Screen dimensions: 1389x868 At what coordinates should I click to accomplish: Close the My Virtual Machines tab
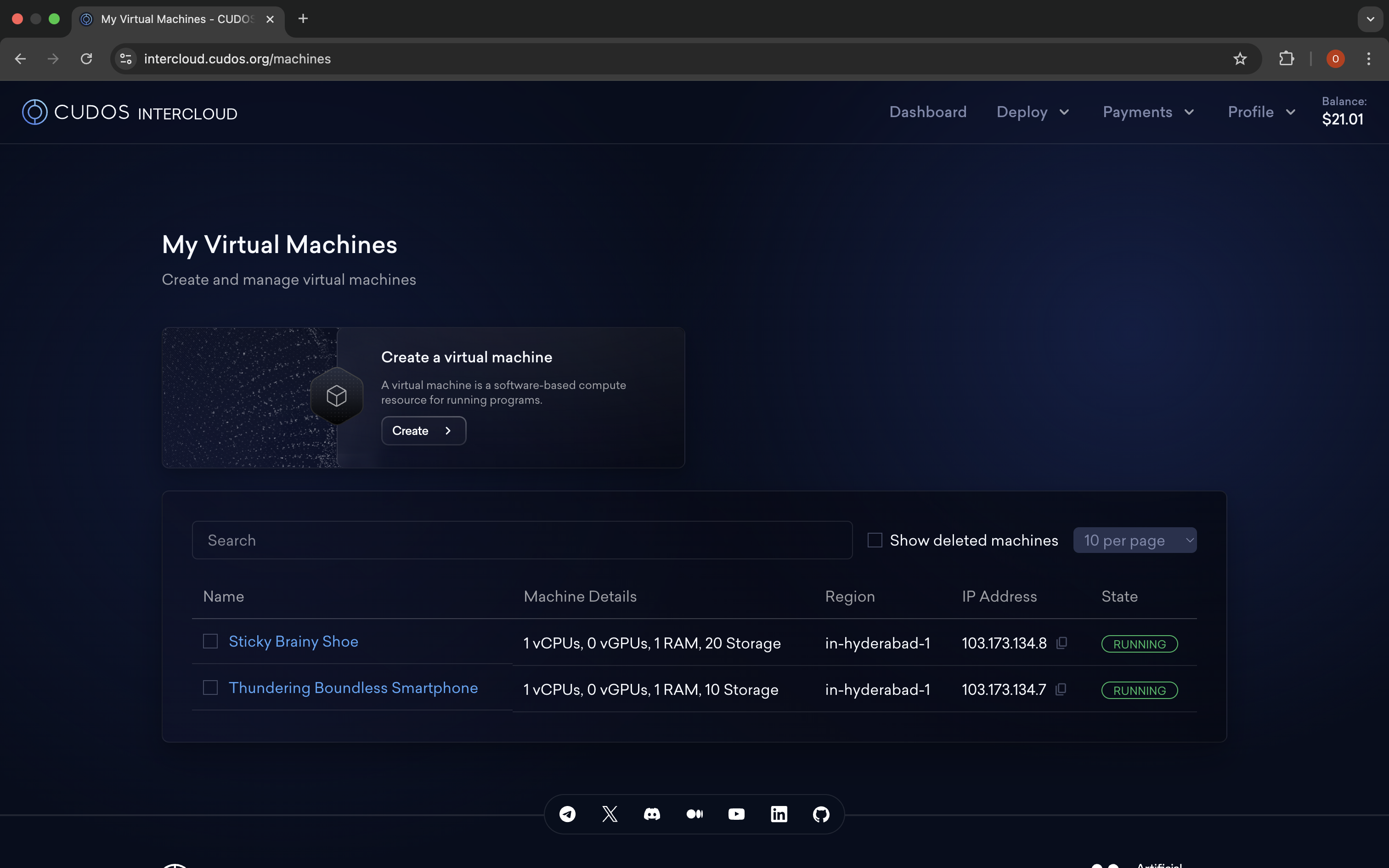[270, 19]
